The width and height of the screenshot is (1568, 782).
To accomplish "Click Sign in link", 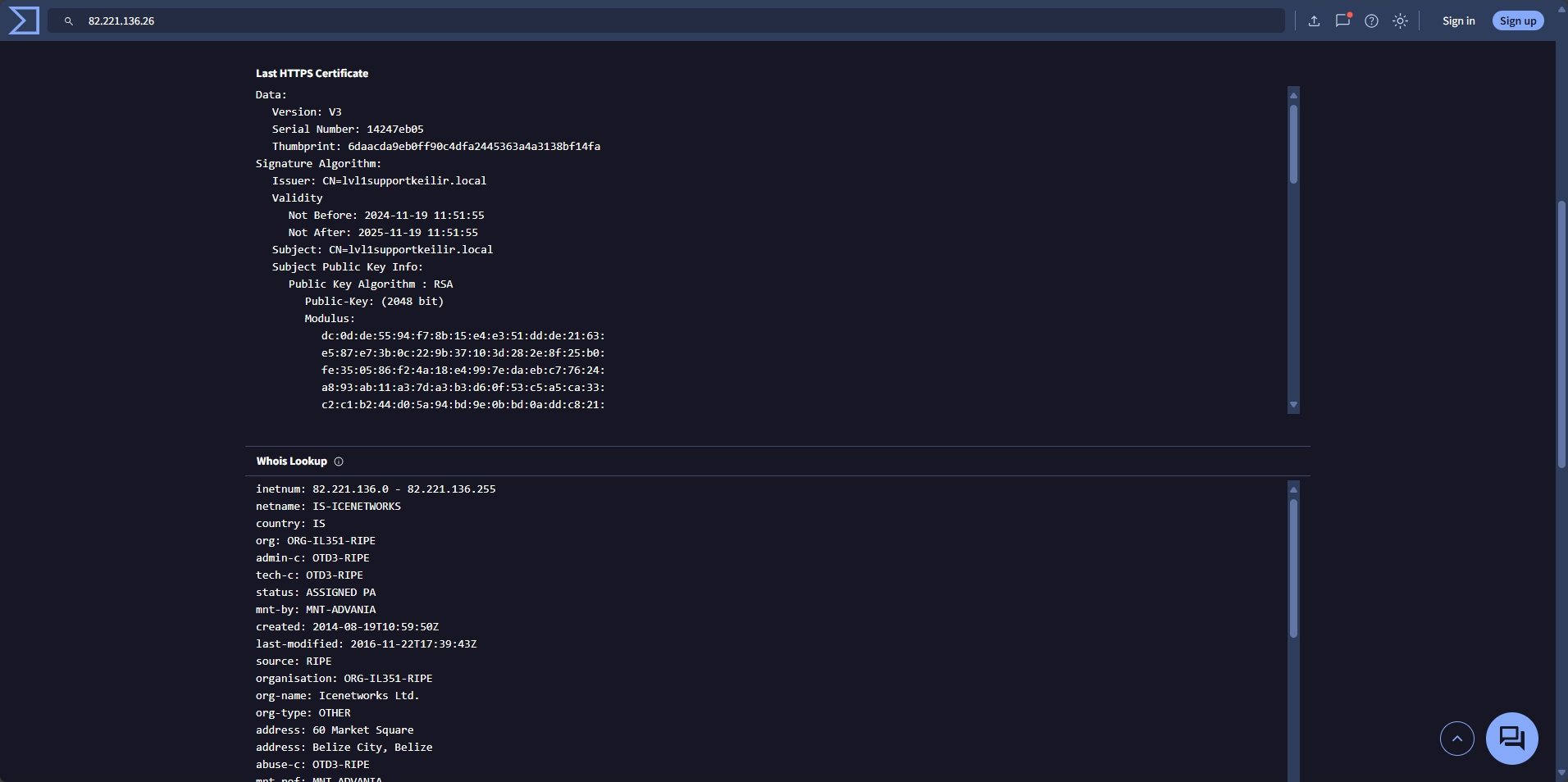I will (x=1458, y=21).
